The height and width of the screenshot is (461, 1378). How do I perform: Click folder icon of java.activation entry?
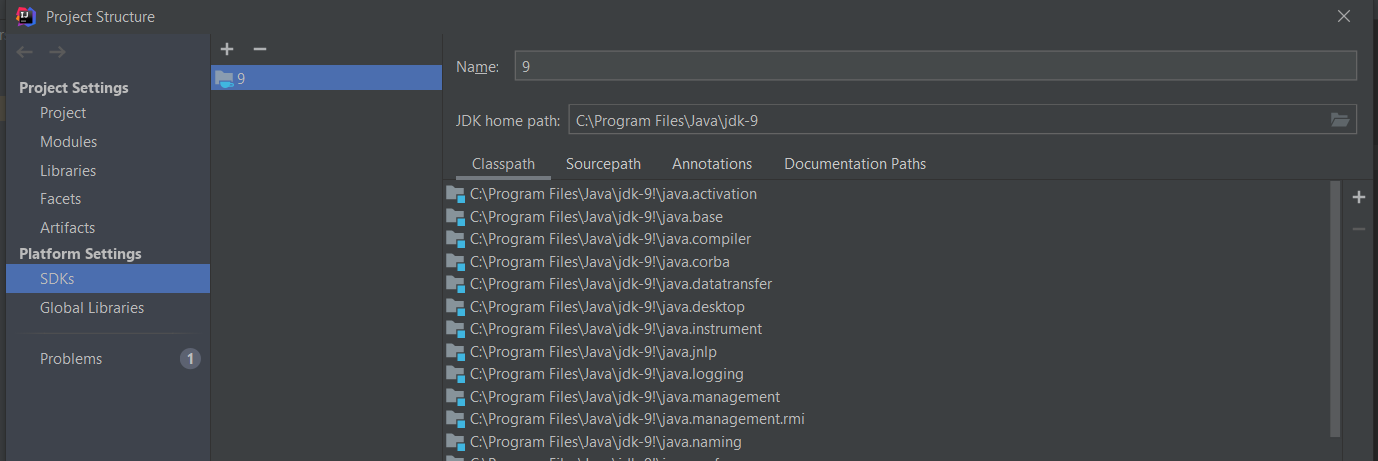[456, 194]
